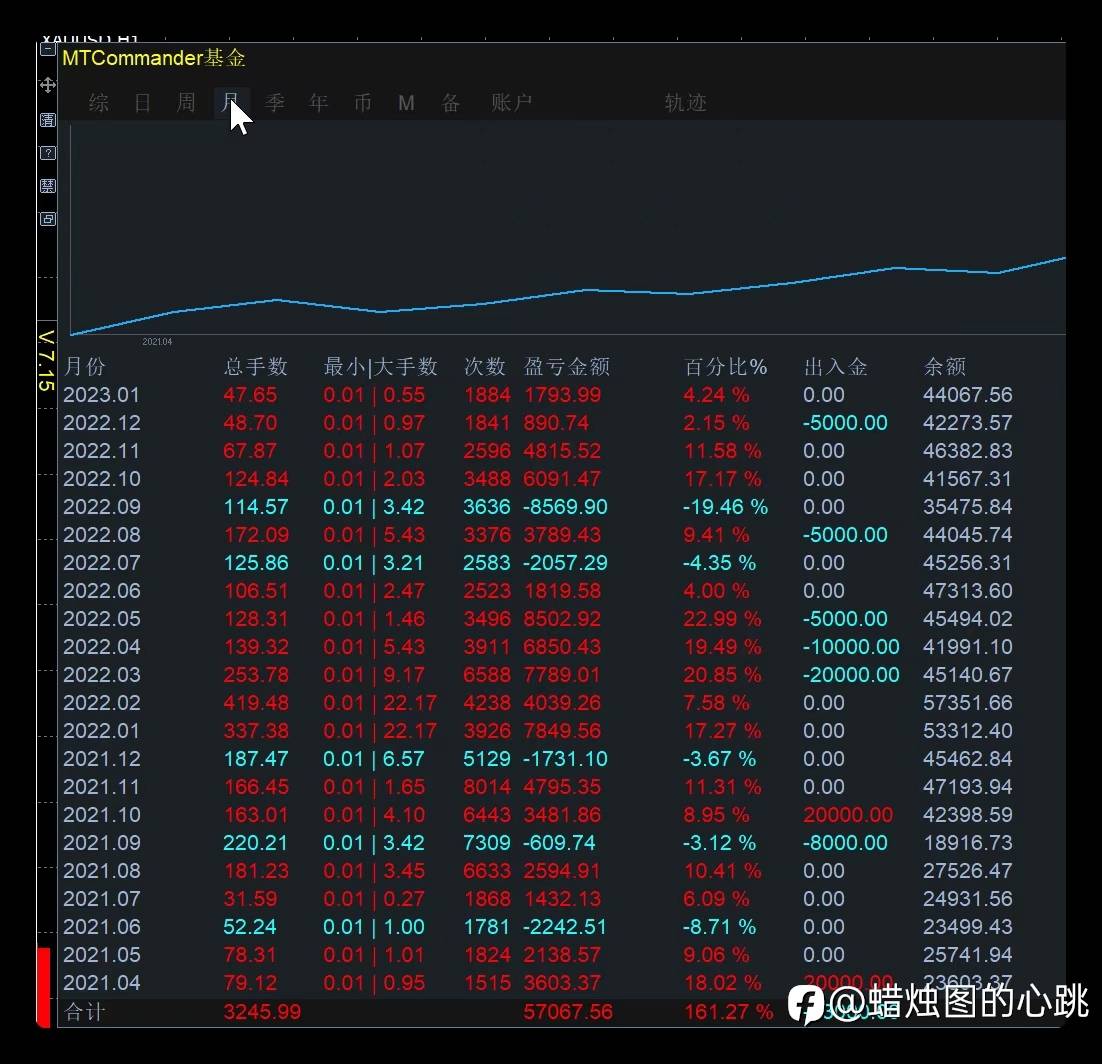The height and width of the screenshot is (1064, 1102).
Task: Click the 盈亏金额 column header
Action: click(566, 366)
